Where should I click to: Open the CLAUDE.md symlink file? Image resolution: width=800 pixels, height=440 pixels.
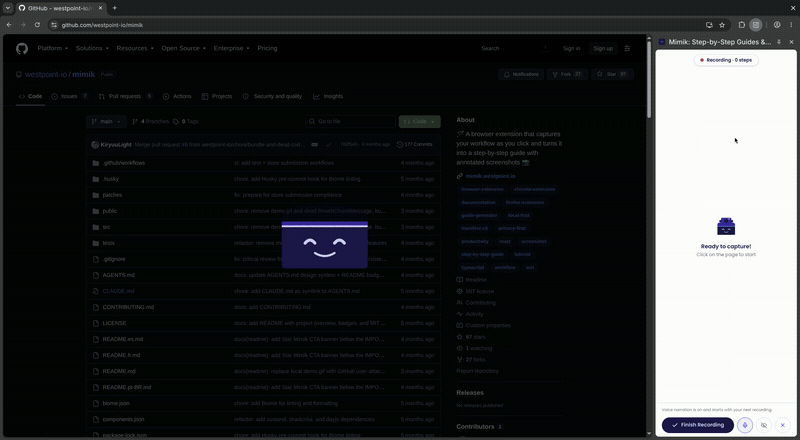(118, 291)
